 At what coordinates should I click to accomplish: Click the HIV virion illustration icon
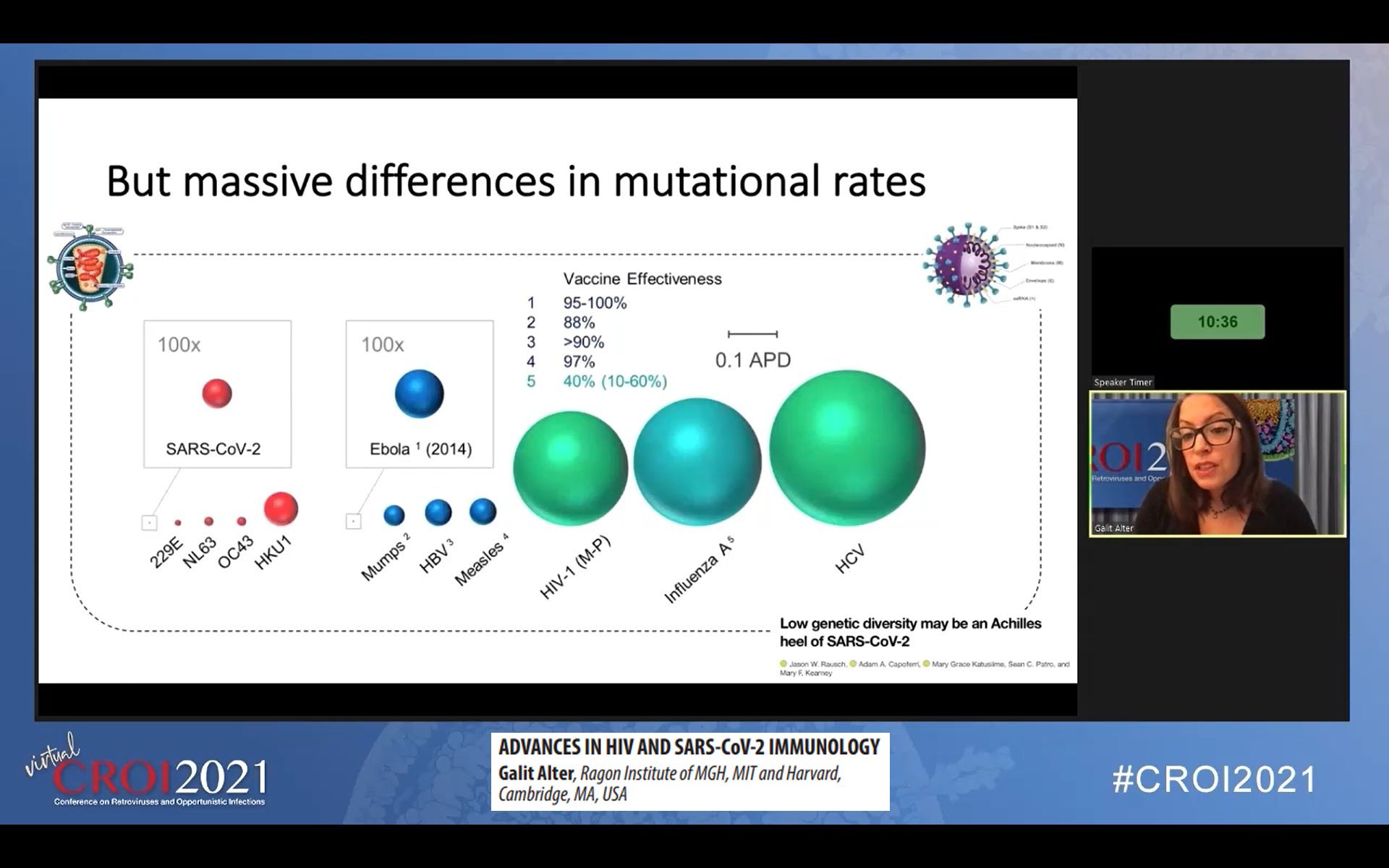coord(90,267)
